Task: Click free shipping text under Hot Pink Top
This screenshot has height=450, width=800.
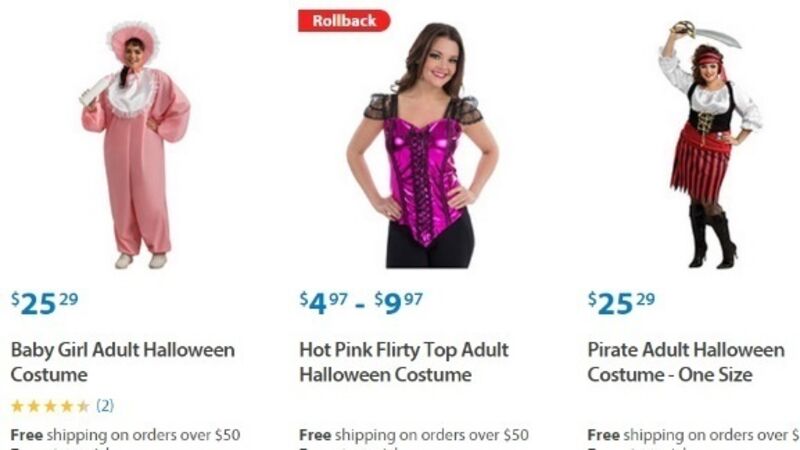Action: 414,435
